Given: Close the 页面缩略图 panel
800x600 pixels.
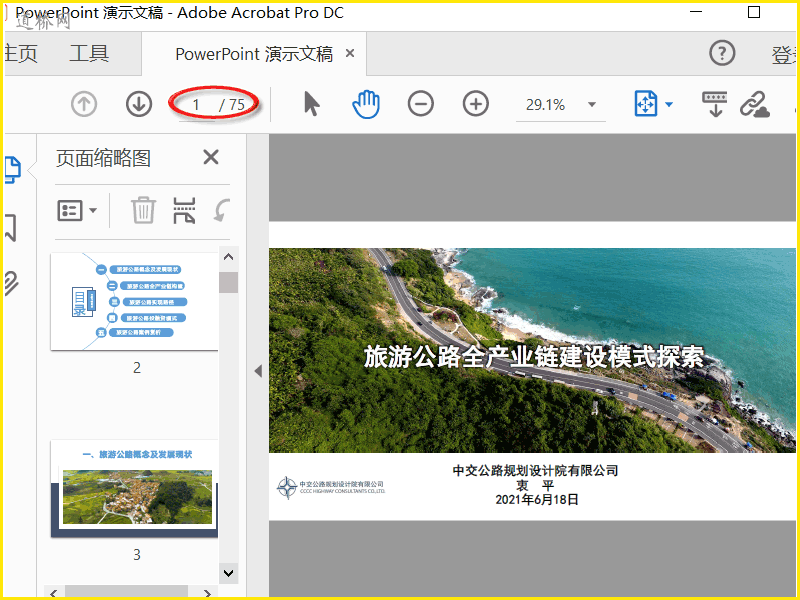Looking at the screenshot, I should pyautogui.click(x=211, y=157).
